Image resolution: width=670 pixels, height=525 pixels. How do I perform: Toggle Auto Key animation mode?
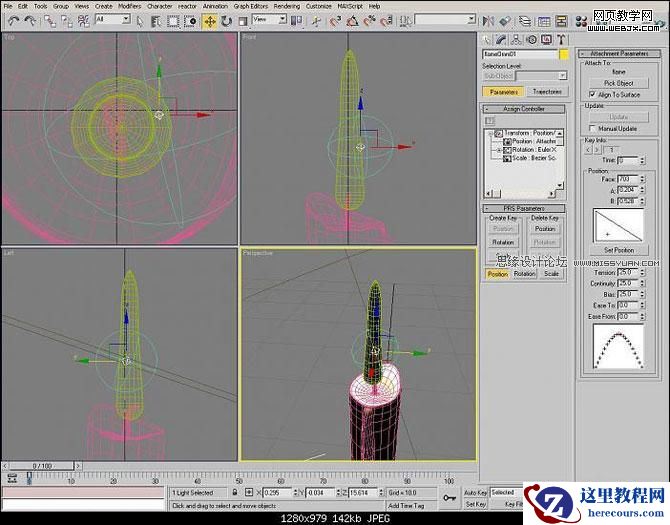pyautogui.click(x=475, y=492)
